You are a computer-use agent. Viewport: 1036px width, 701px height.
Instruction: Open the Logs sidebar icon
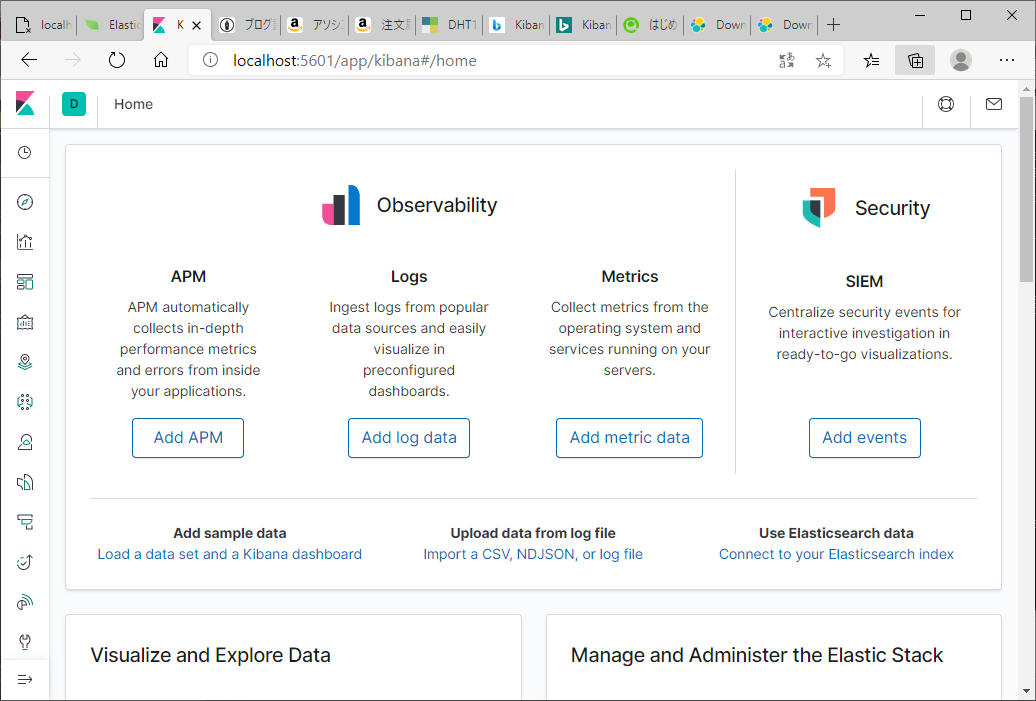(24, 482)
